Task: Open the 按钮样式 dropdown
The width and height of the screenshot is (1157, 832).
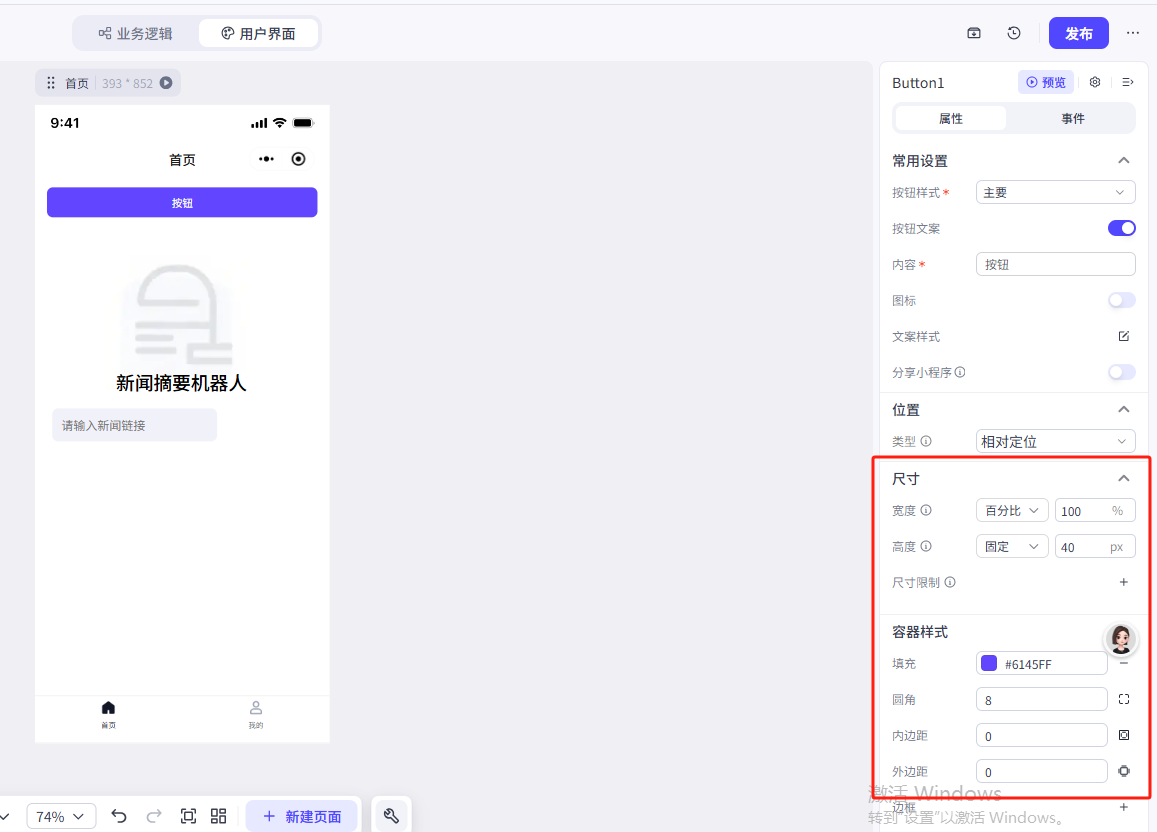Action: (x=1055, y=192)
